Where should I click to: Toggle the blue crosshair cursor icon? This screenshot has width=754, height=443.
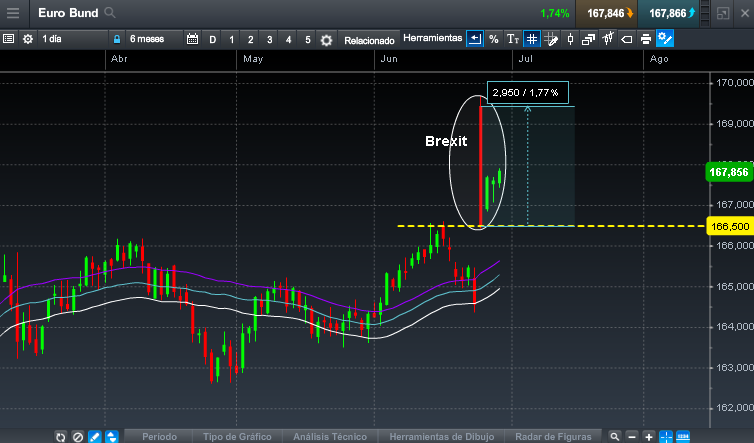(x=666, y=437)
